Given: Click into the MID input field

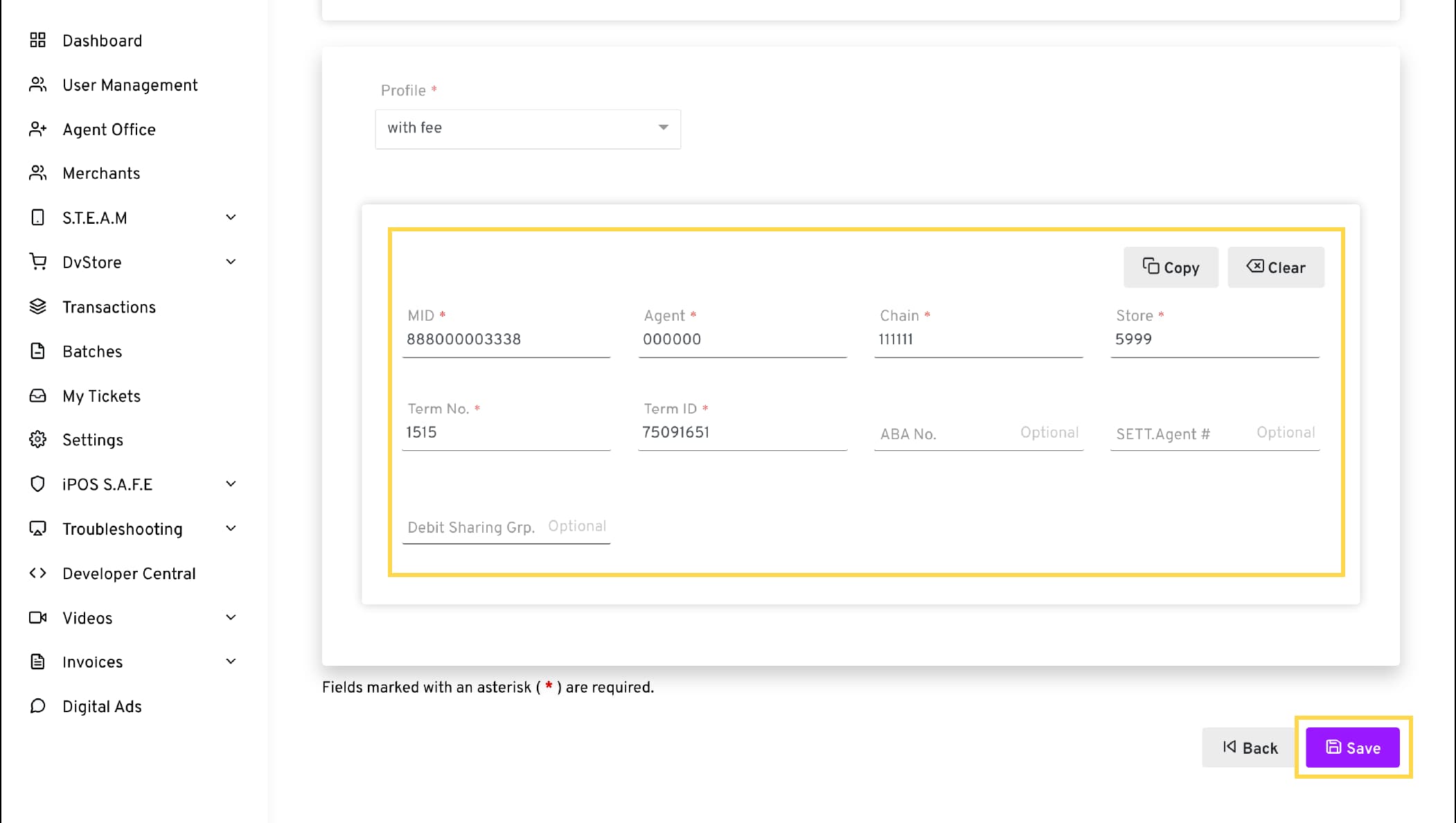Looking at the screenshot, I should [x=506, y=339].
